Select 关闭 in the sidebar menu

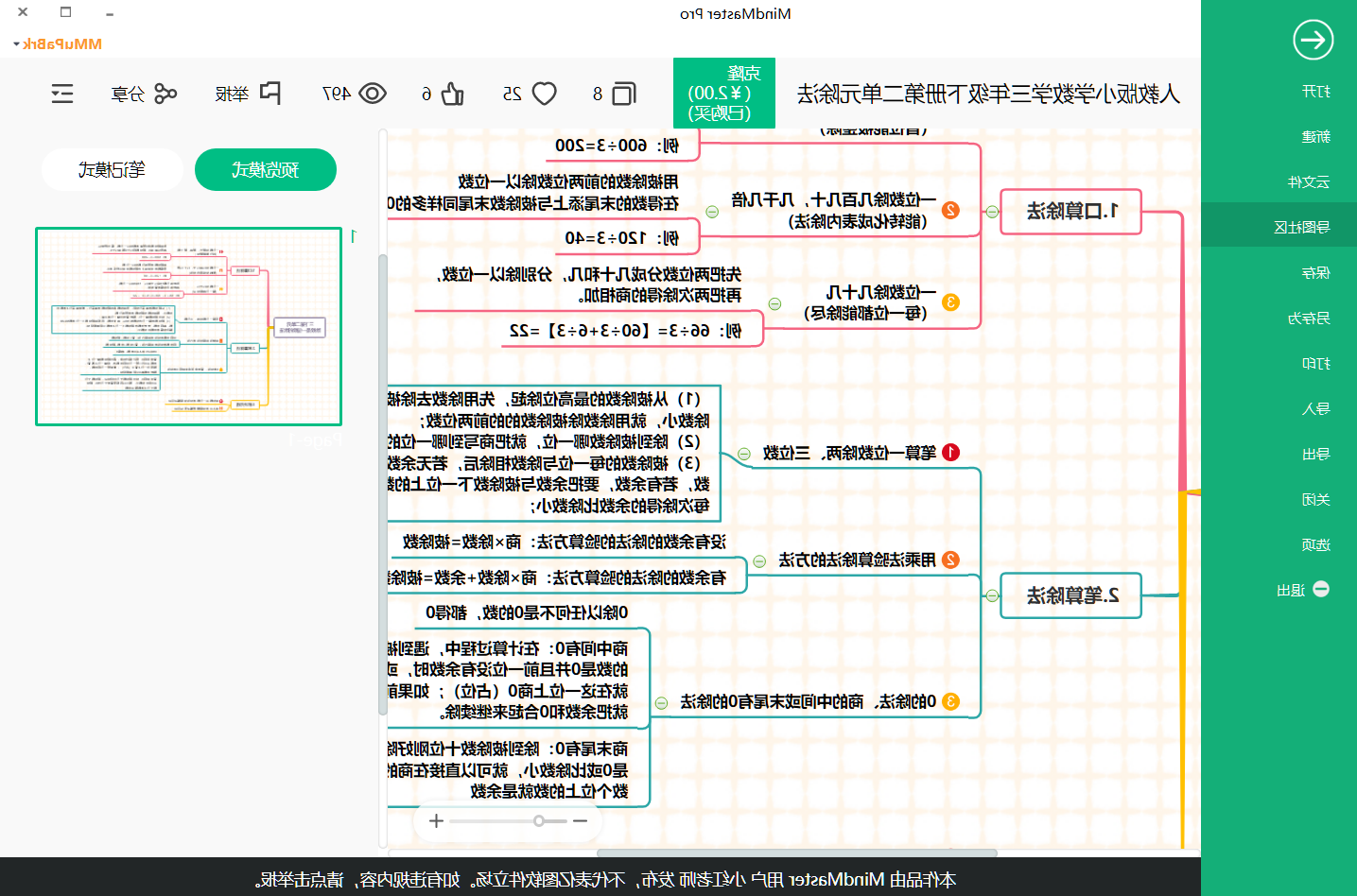pos(1316,499)
